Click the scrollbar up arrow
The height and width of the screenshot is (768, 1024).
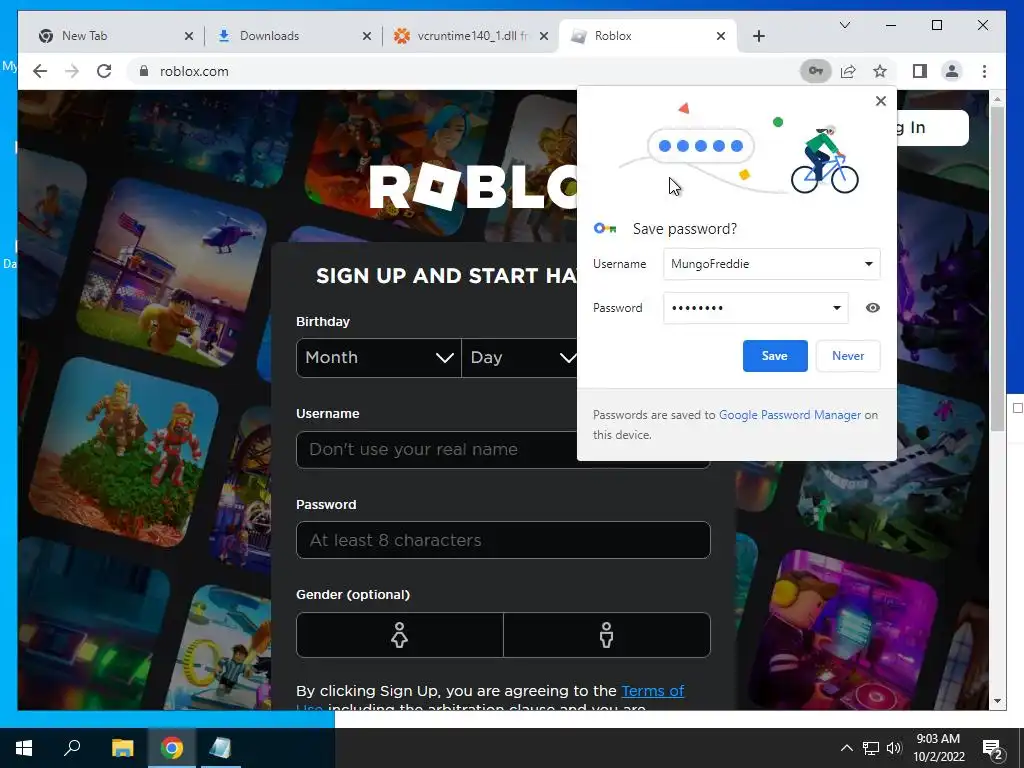[997, 99]
